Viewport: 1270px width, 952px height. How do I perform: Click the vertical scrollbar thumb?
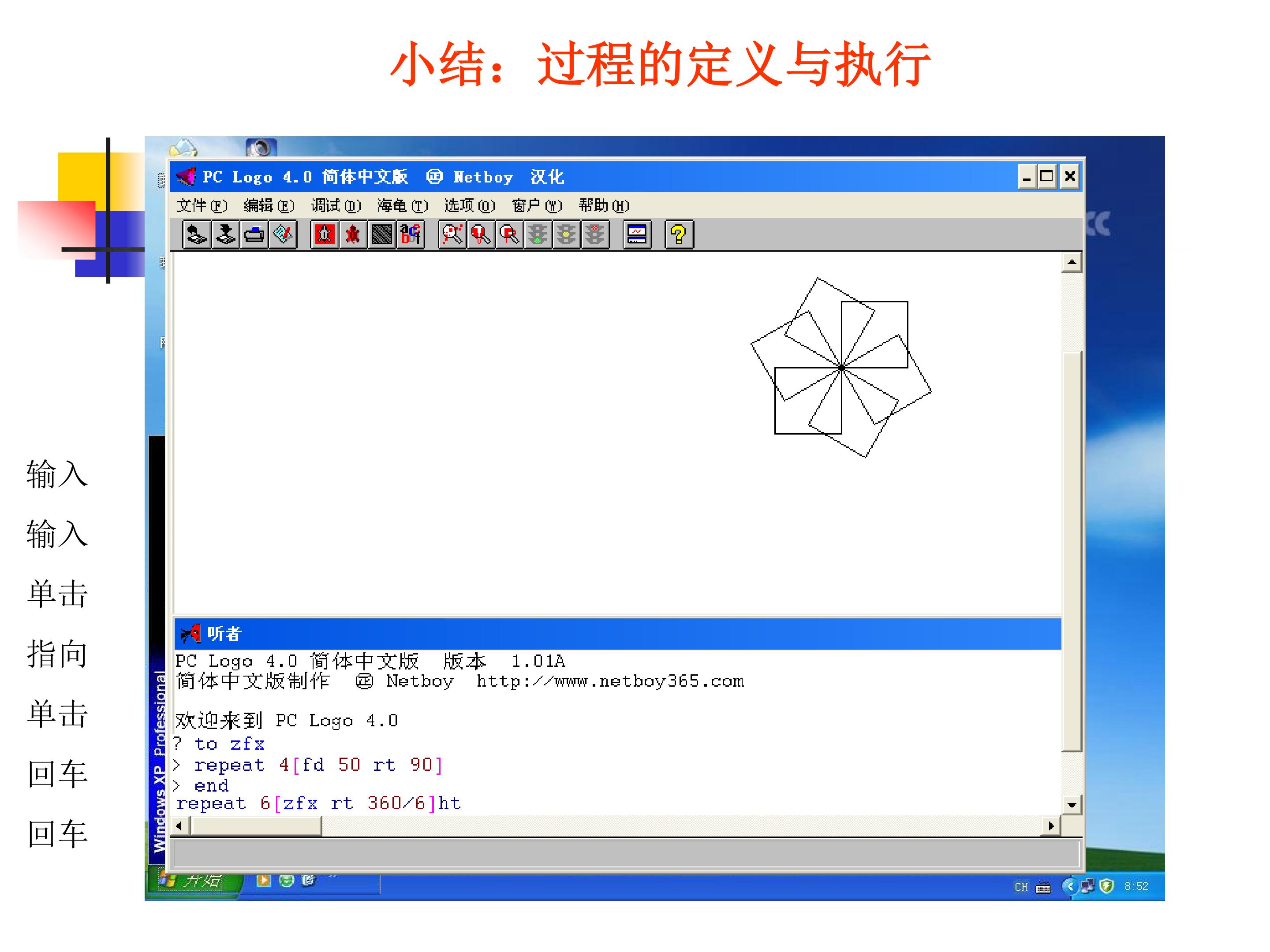[x=1072, y=551]
